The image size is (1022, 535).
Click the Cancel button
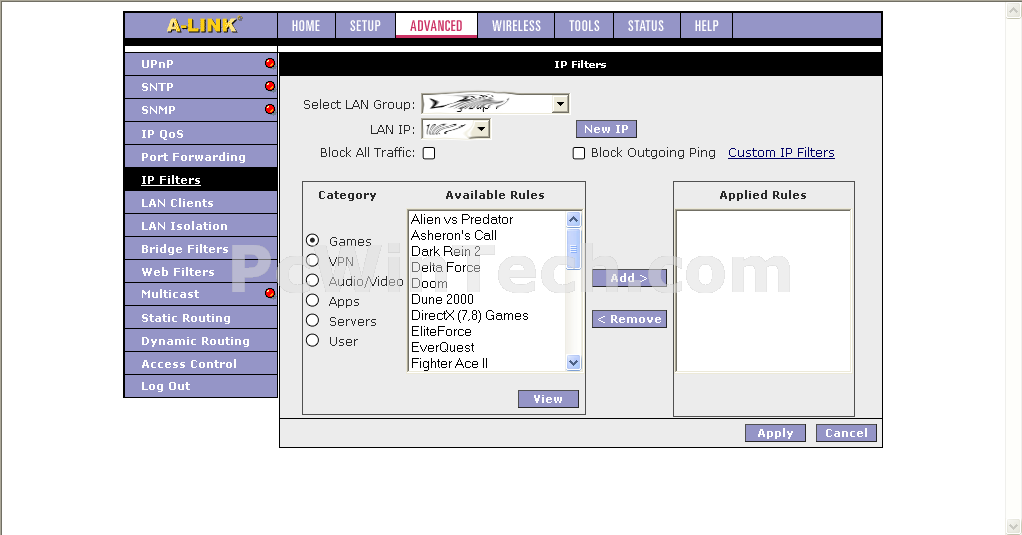point(846,433)
